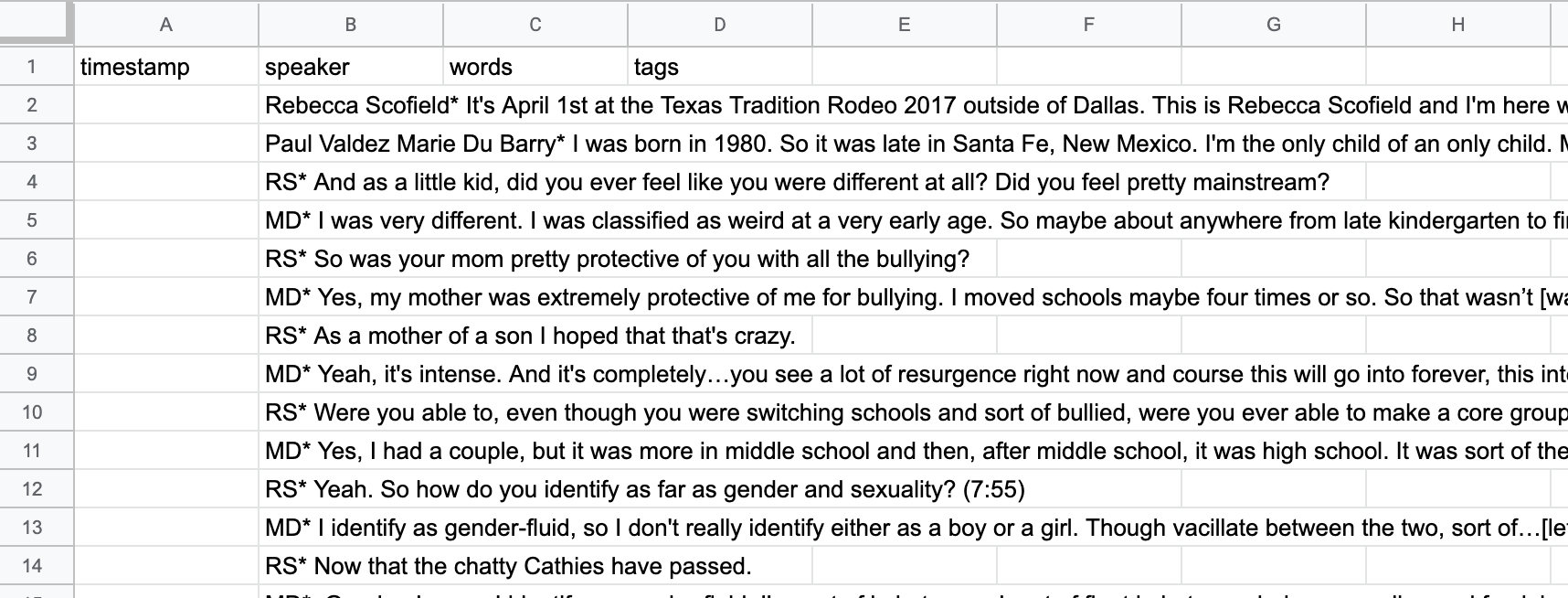Select column G header

click(1274, 25)
